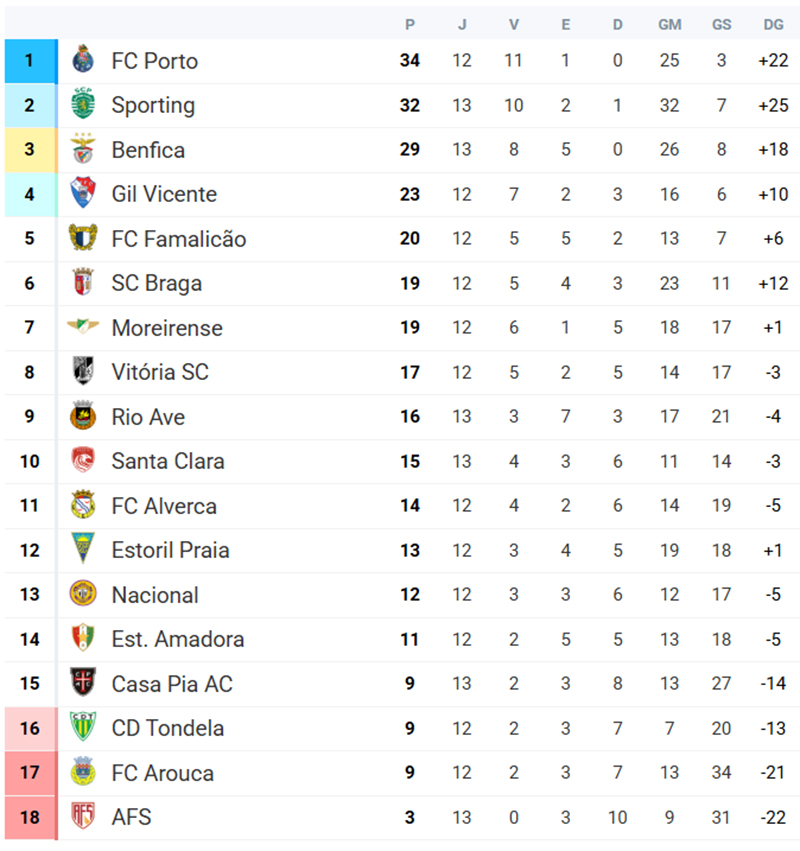Open the SC Braga crest icon
The image size is (800, 851).
[x=83, y=283]
